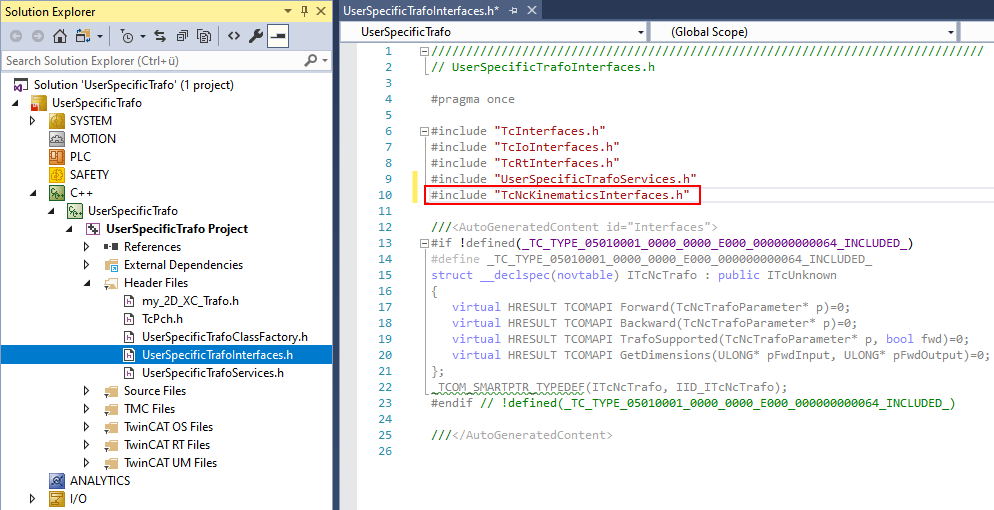Select the PLC node
Screen dimensions: 994x510
click(x=81, y=156)
